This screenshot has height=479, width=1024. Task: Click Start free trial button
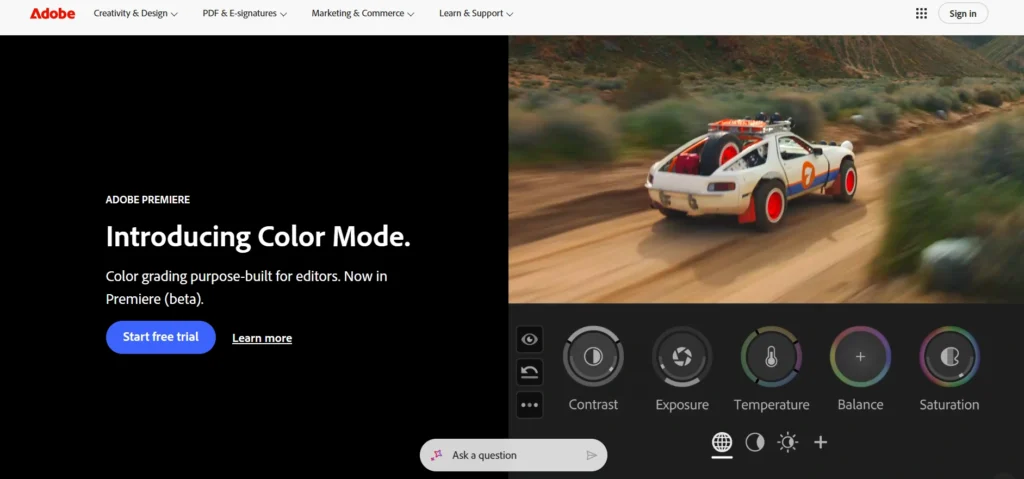pyautogui.click(x=161, y=337)
